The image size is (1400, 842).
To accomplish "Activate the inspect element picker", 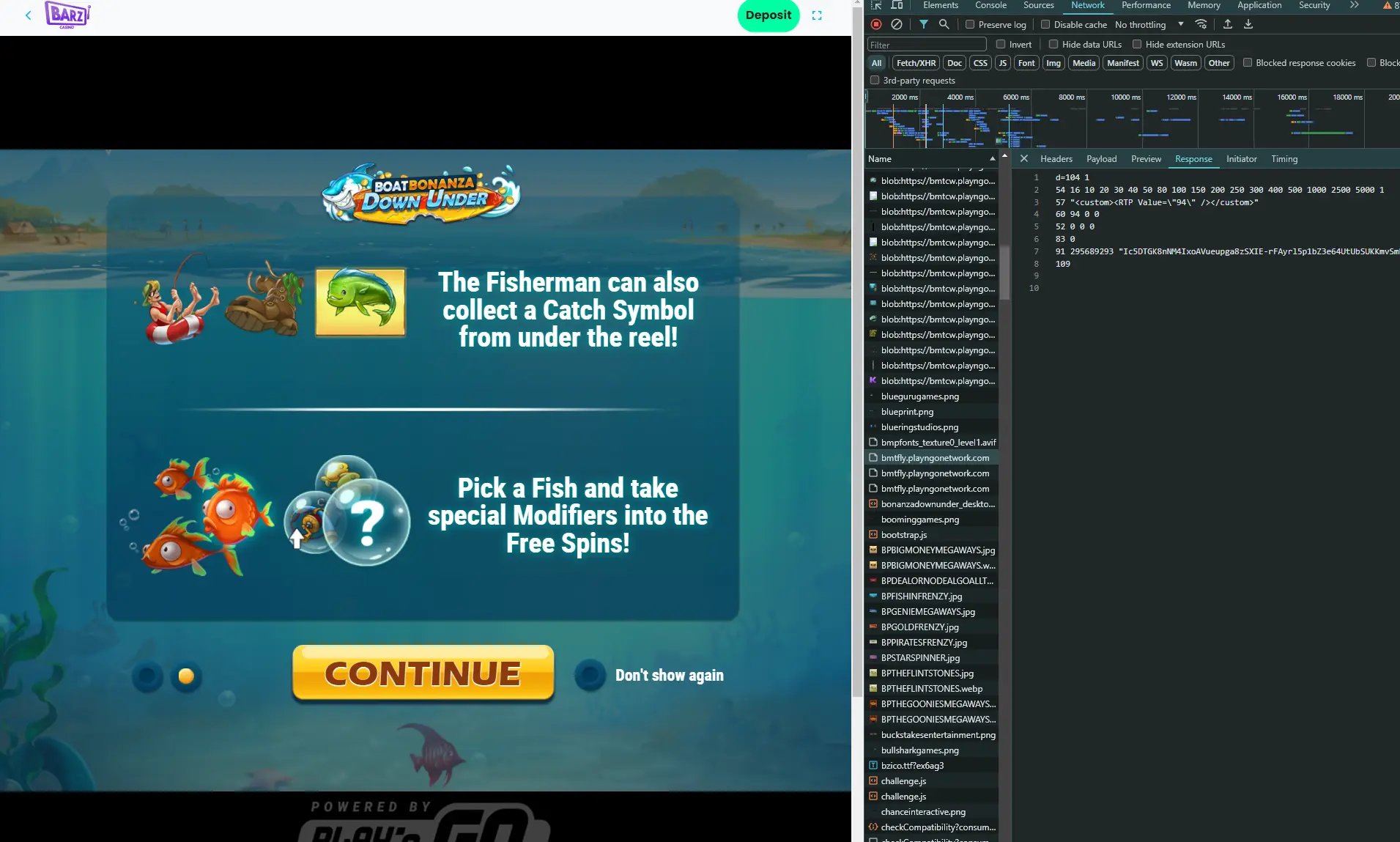I will tap(876, 5).
